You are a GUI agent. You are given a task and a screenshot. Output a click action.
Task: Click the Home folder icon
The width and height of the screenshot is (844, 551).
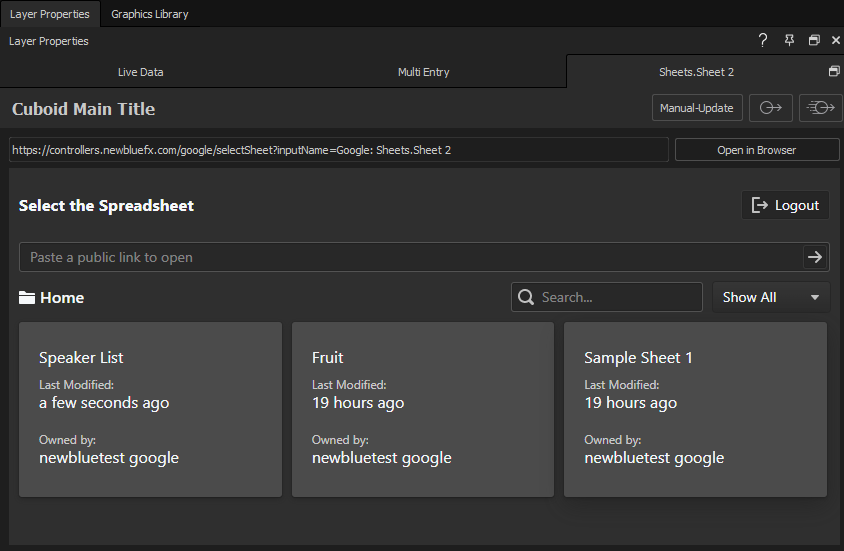(x=27, y=298)
